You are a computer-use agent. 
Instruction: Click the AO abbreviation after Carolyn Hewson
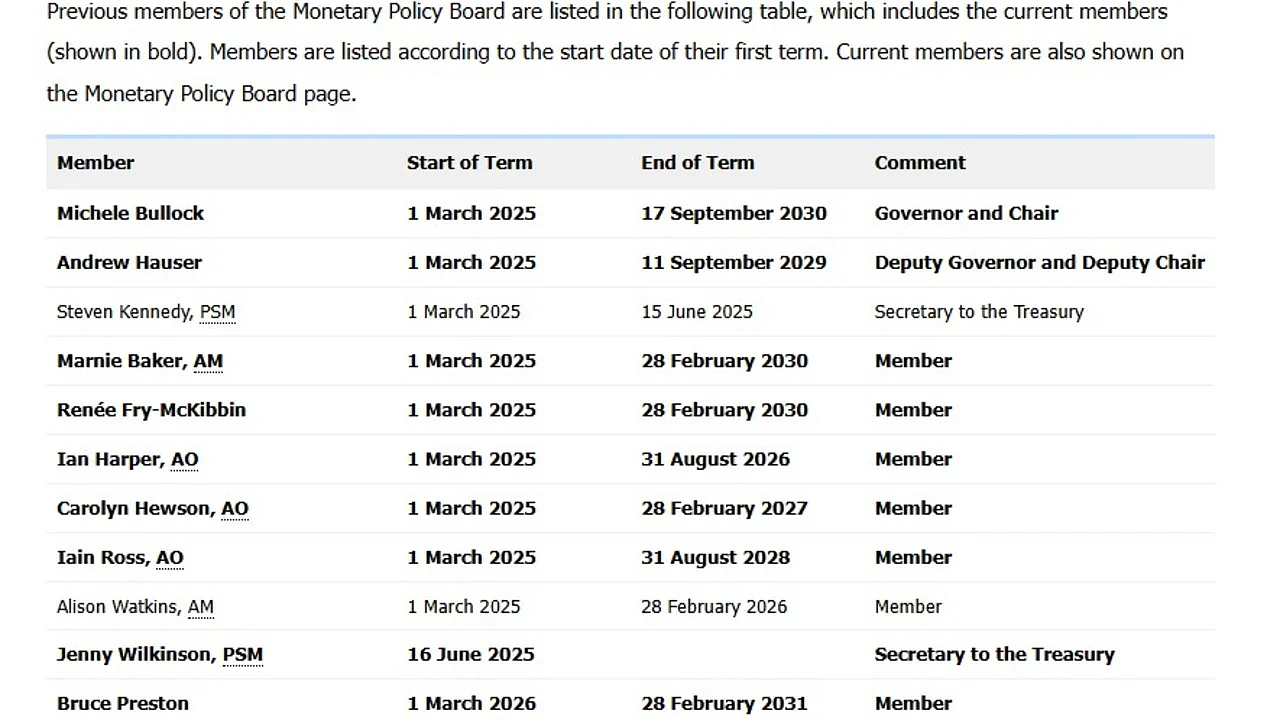click(235, 508)
